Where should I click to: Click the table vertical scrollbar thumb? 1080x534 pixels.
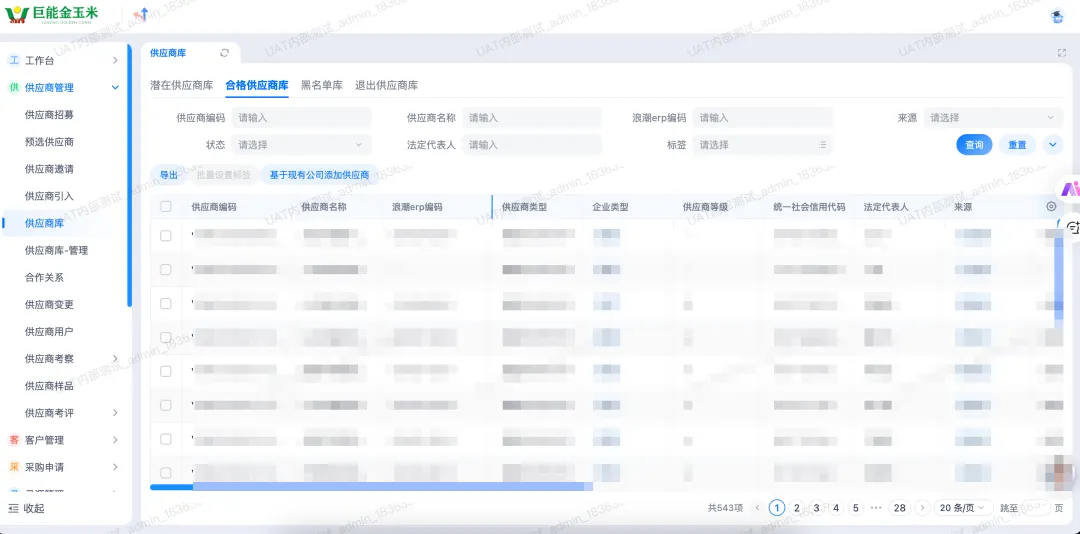pos(1059,276)
